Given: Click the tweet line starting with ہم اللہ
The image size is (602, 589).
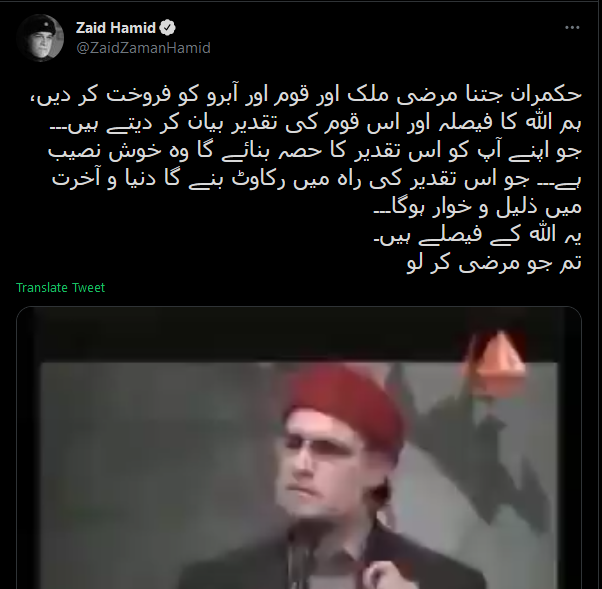Looking at the screenshot, I should (316, 123).
